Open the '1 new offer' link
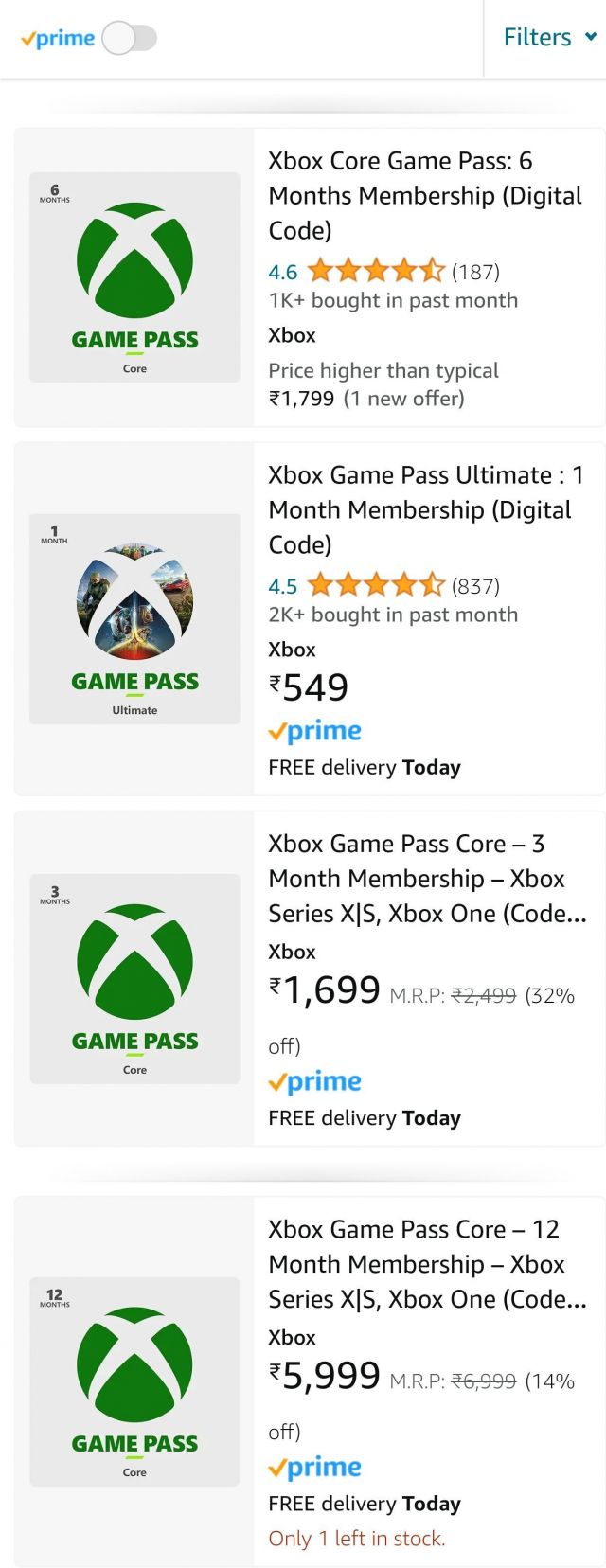Screen dimensions: 606x1568 (x=404, y=399)
